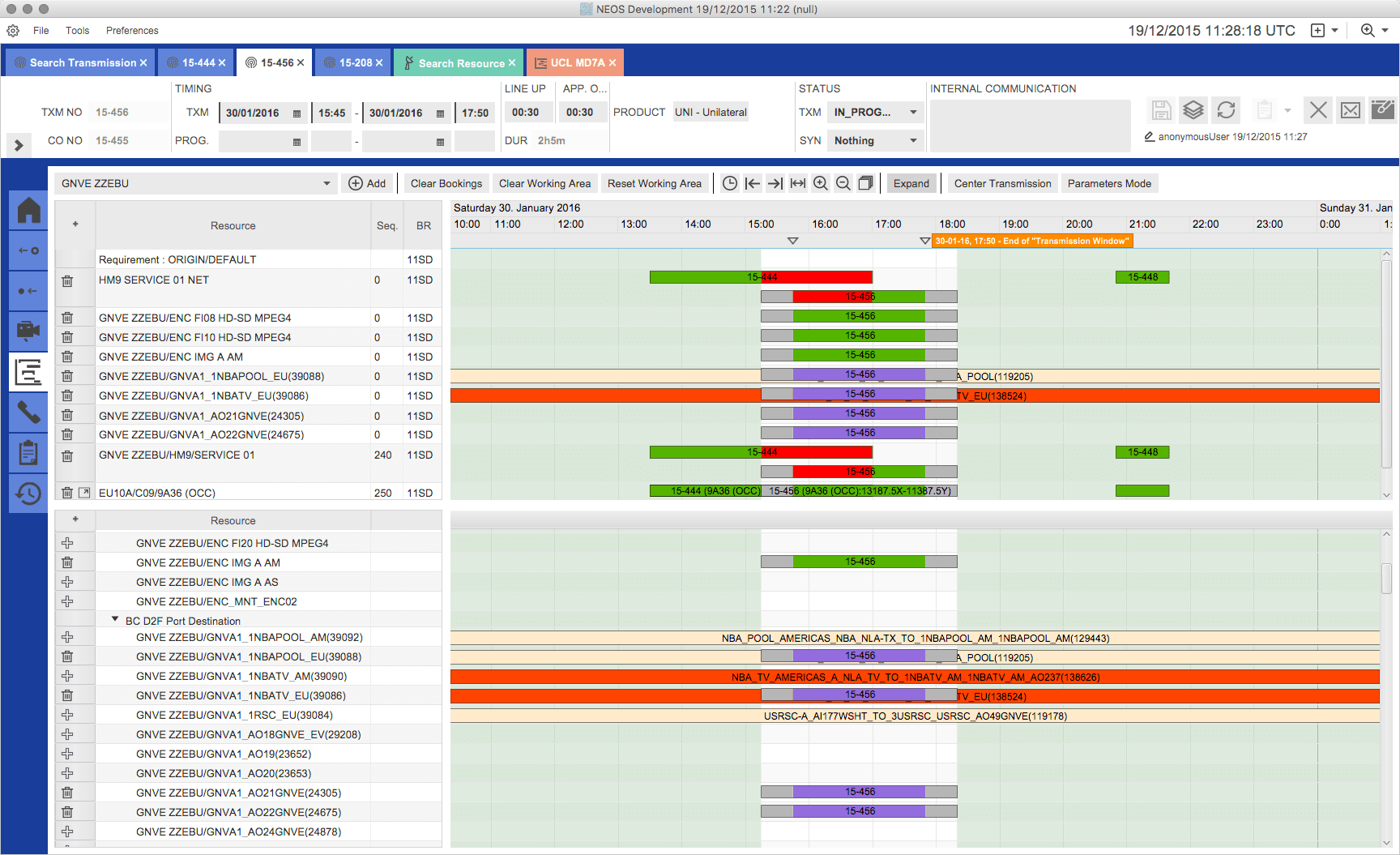The width and height of the screenshot is (1400, 855).
Task: Click the Clear Bookings button
Action: pyautogui.click(x=446, y=184)
